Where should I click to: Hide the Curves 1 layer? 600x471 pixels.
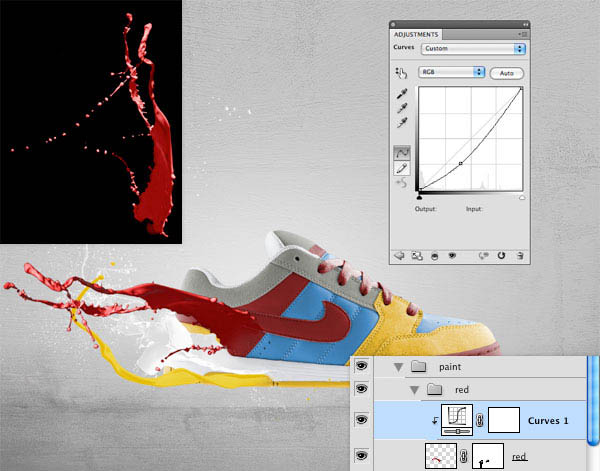[x=361, y=420]
